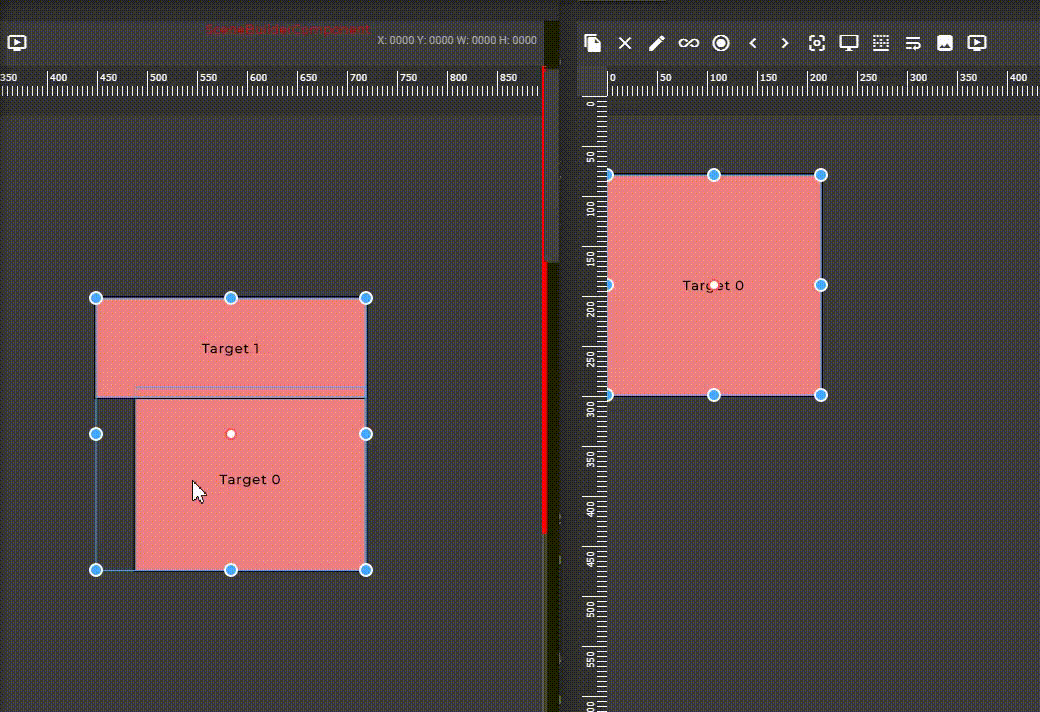Image resolution: width=1040 pixels, height=712 pixels.
Task: Select the Target 0 rectangle in left canvas
Action: tap(250, 484)
